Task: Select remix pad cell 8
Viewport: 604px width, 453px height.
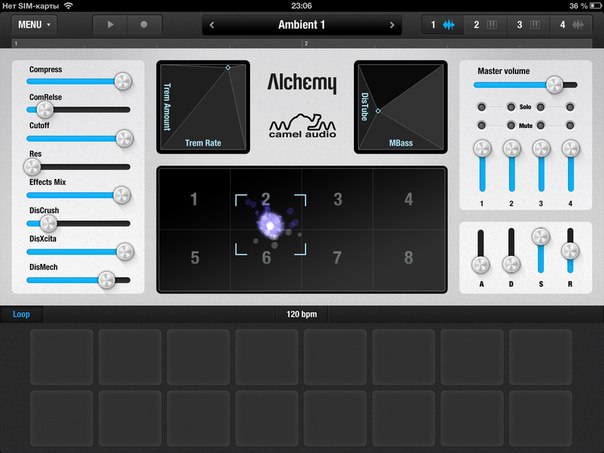Action: (x=409, y=258)
